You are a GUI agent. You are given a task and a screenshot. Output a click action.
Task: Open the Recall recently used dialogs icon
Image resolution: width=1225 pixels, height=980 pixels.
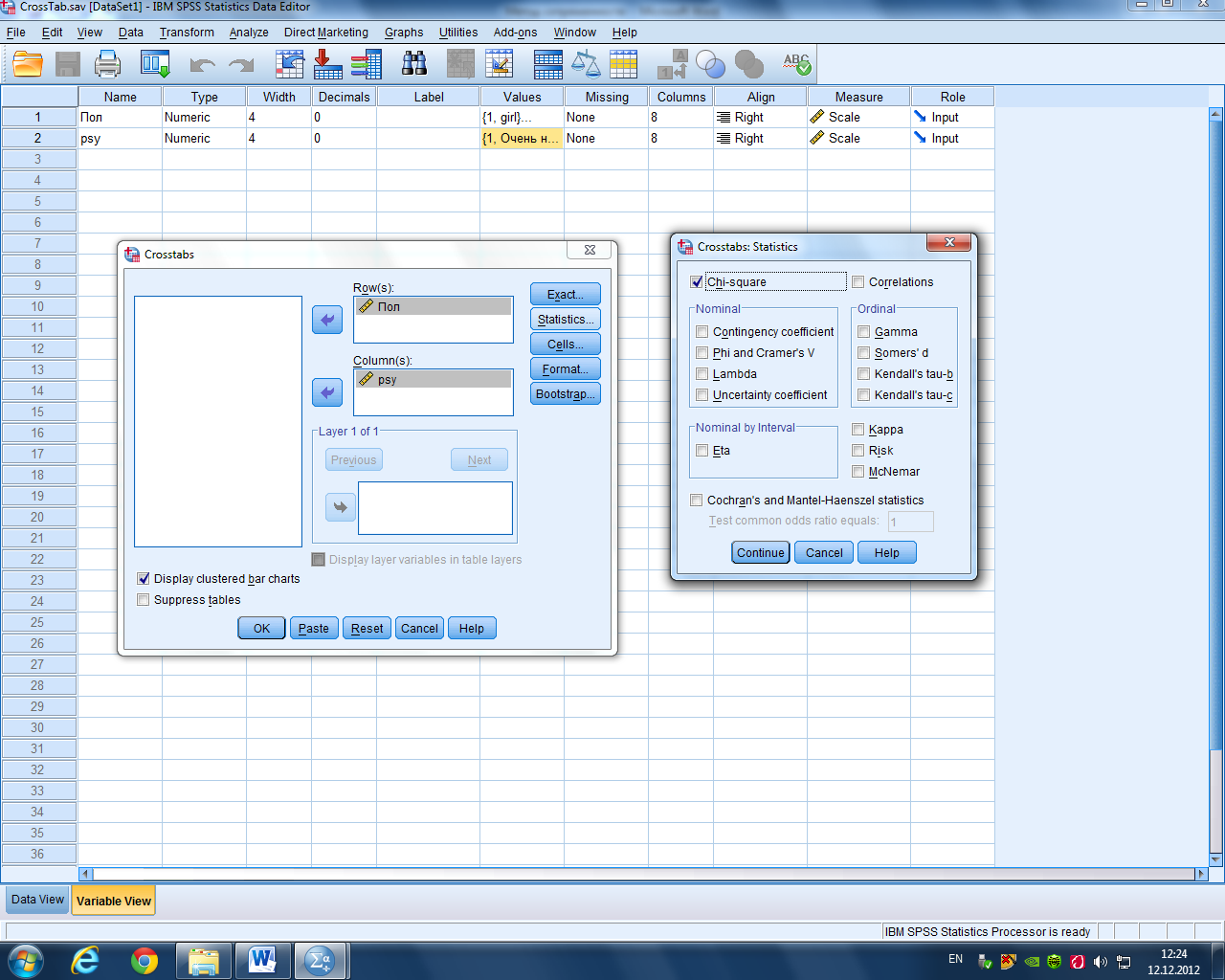pyautogui.click(x=155, y=64)
